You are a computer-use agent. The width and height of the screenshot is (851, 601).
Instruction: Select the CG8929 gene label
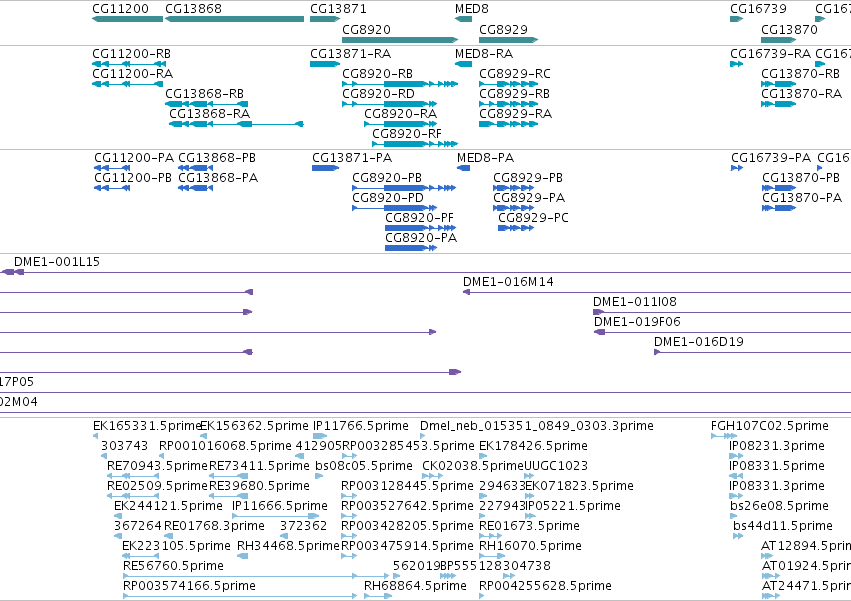(503, 29)
